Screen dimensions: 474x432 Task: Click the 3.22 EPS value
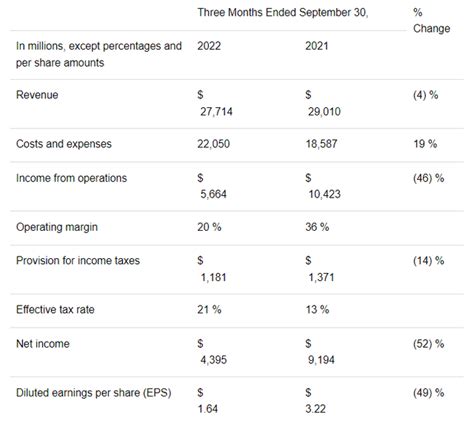(x=315, y=409)
